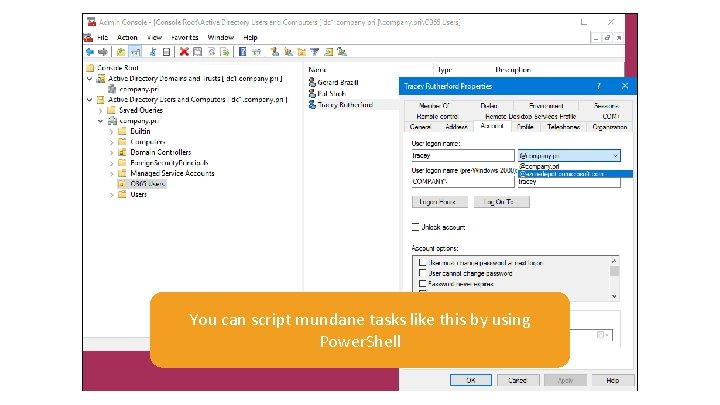Select the highlighted onmicrosoft.com suffix option
The height and width of the screenshot is (405, 720).
pos(575,174)
